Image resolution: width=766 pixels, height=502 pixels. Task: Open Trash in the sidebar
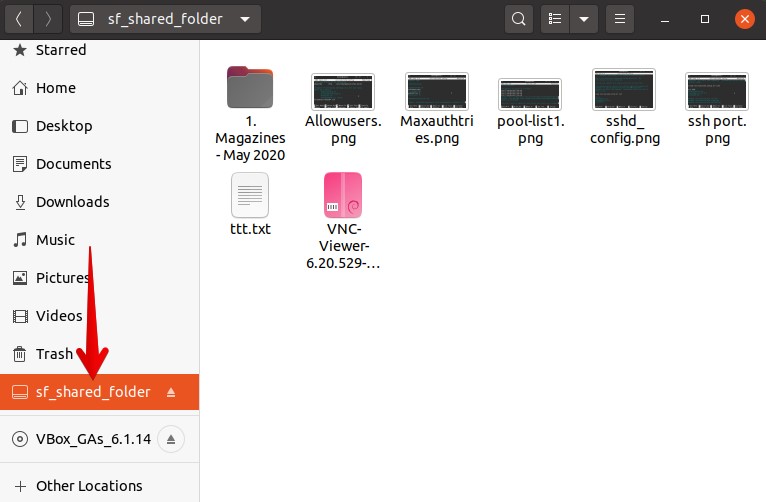[100, 354]
